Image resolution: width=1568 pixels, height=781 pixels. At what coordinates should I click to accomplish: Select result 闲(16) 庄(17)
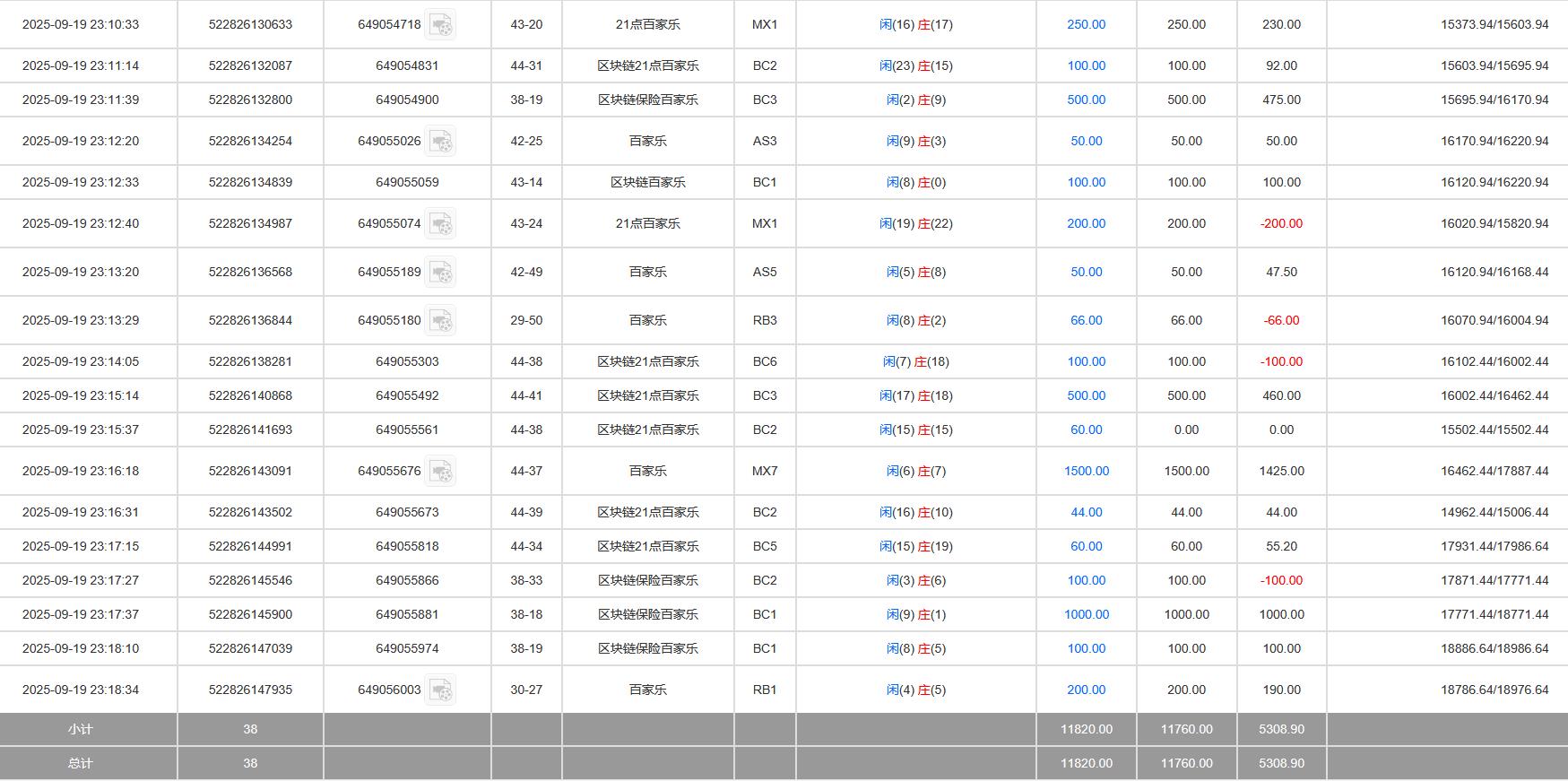click(x=916, y=24)
